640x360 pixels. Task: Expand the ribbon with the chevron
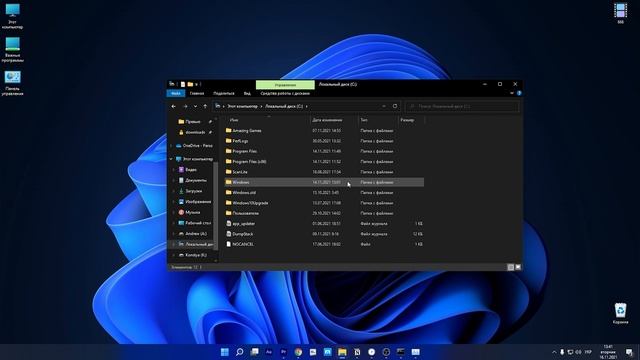pyautogui.click(x=512, y=93)
